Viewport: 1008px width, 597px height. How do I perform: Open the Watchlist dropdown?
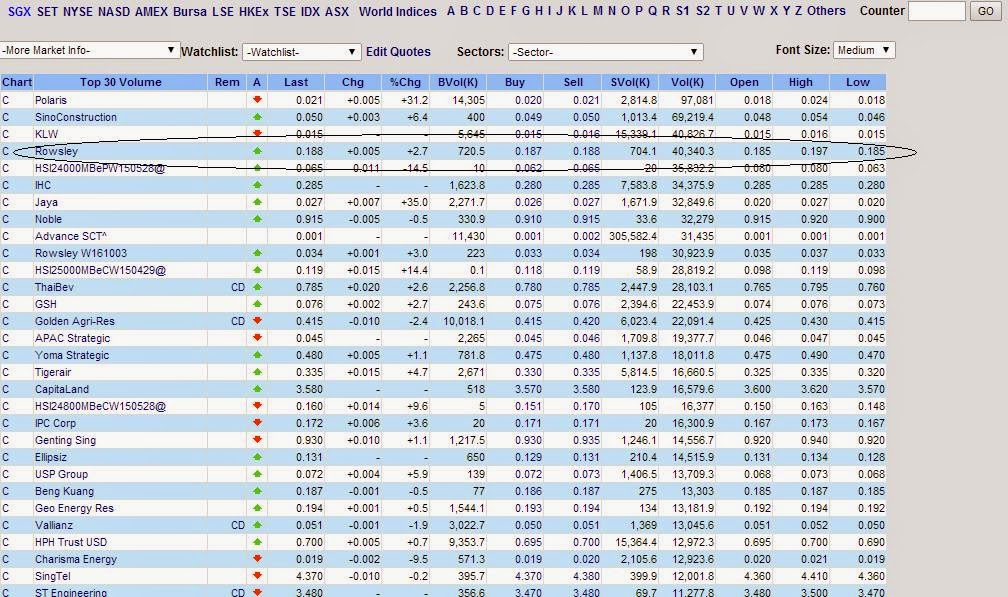(x=301, y=52)
